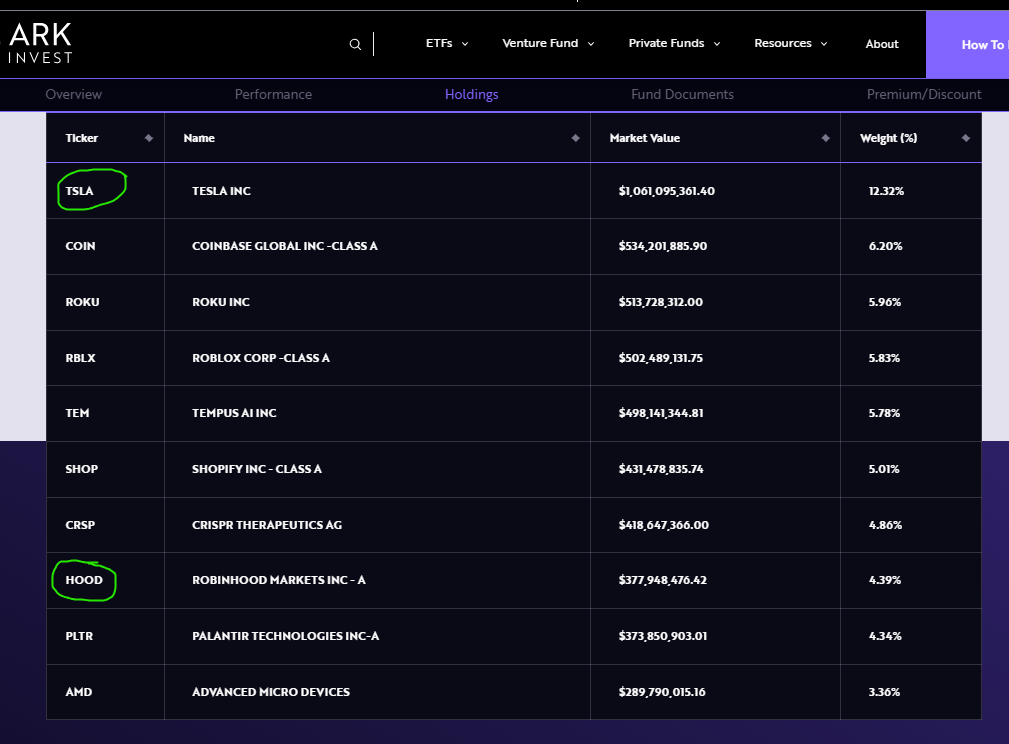
Task: Click the ROKU INC name
Action: tap(221, 302)
